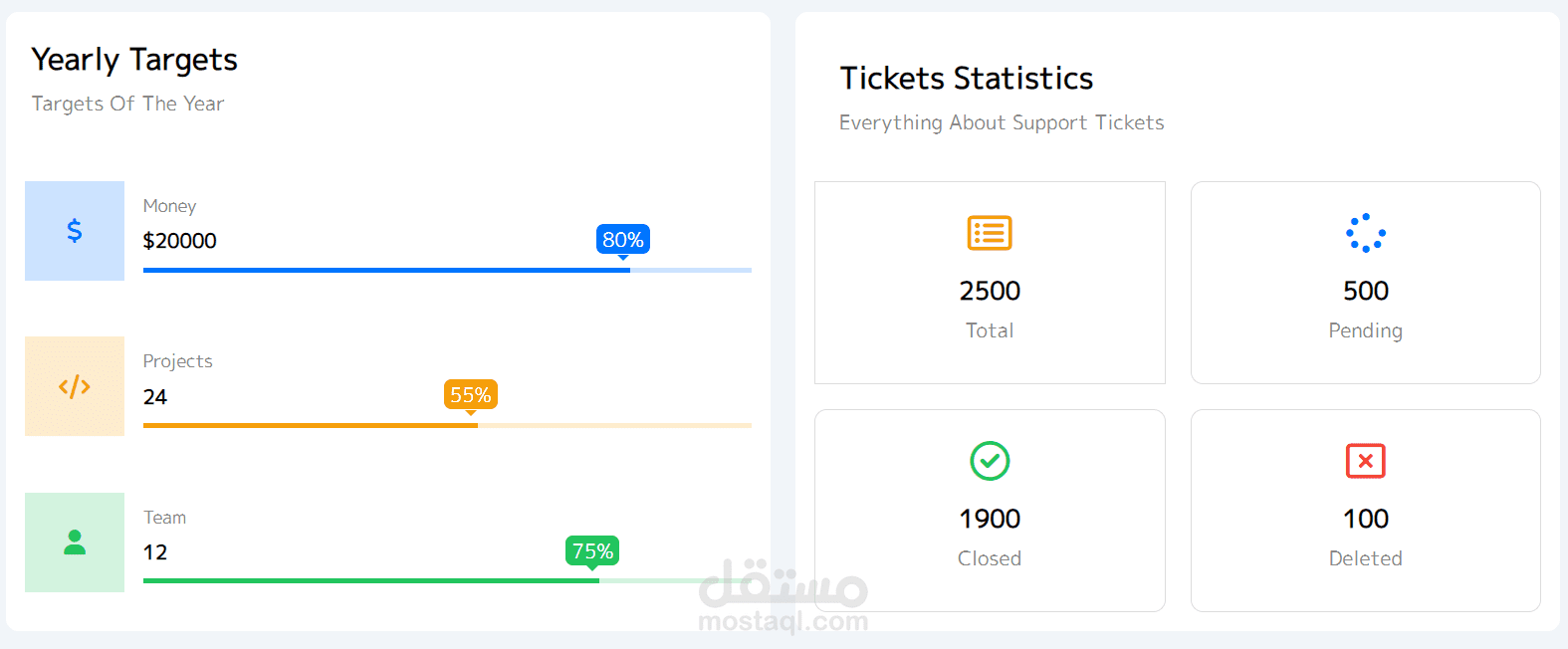This screenshot has width=1568, height=649.
Task: Click the Tickets Statistics heading
Action: point(966,78)
